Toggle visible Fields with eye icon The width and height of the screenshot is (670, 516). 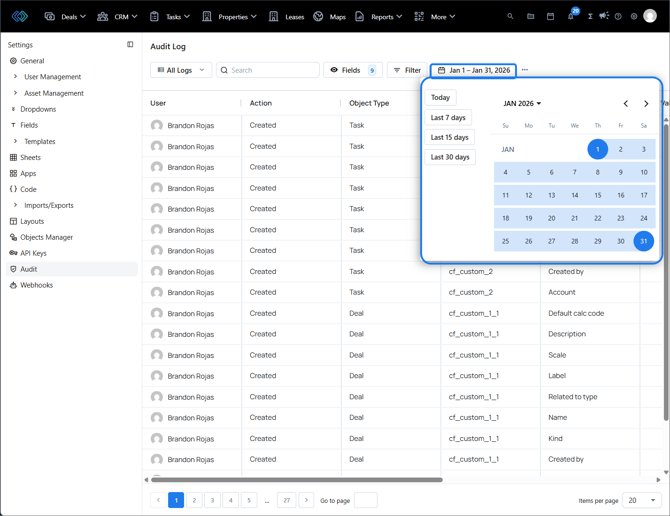[x=353, y=70]
